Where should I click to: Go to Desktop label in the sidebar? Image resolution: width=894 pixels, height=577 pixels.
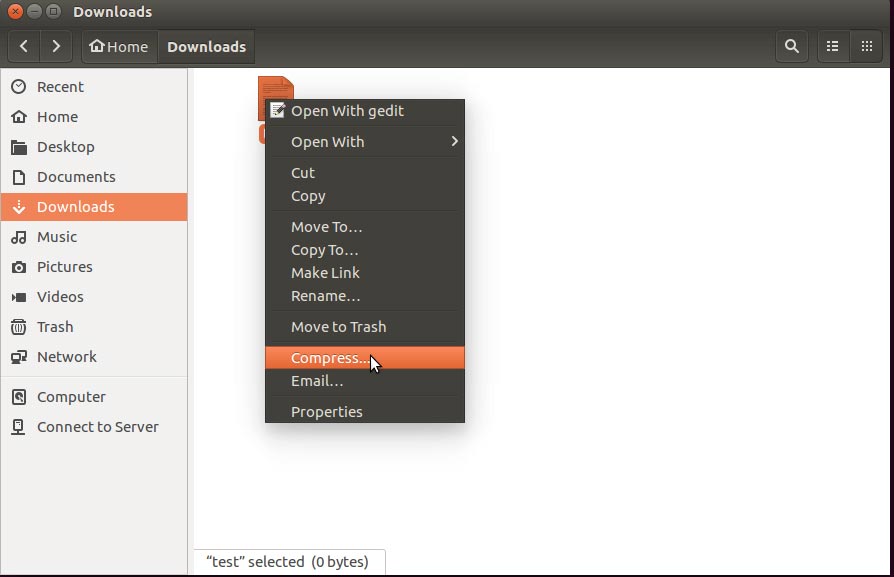click(66, 147)
